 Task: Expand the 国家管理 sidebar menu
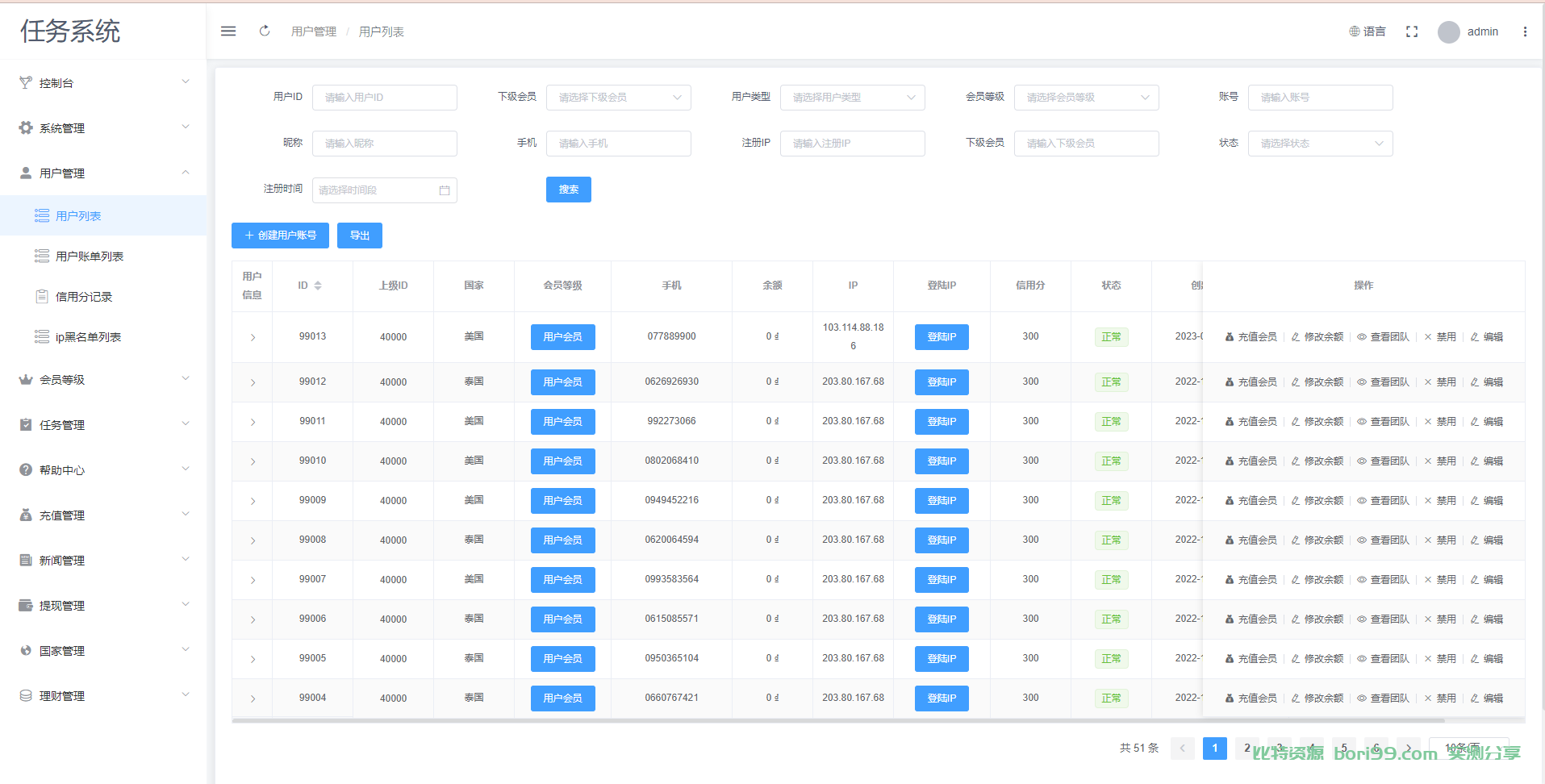(x=103, y=651)
